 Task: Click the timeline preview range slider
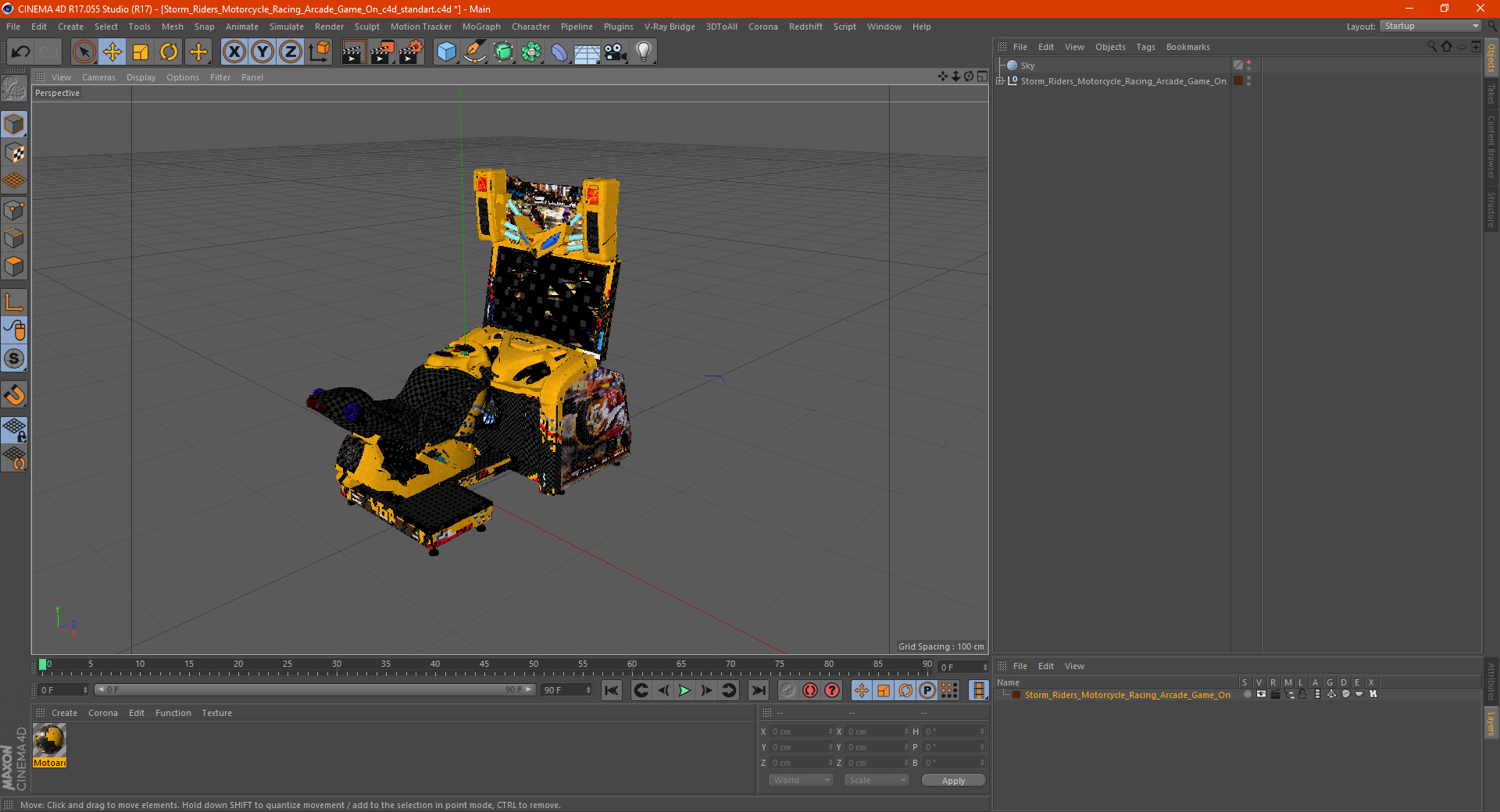[315, 689]
